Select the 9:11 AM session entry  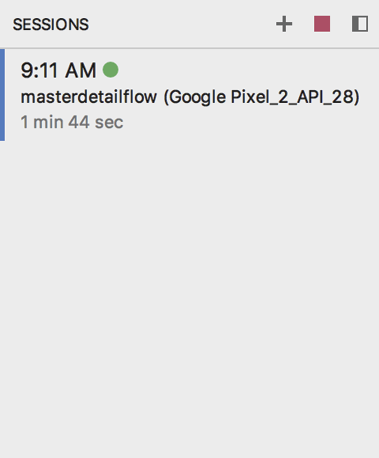(189, 95)
